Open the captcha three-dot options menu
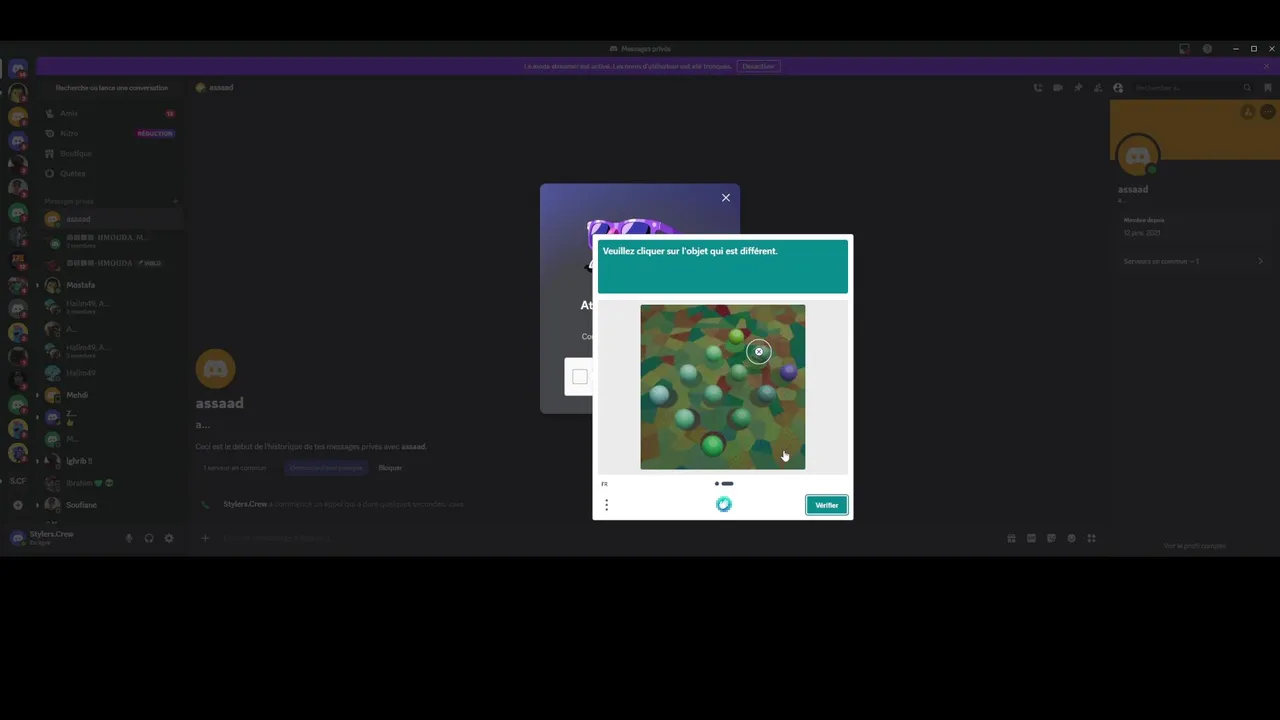The height and width of the screenshot is (720, 1280). [606, 505]
